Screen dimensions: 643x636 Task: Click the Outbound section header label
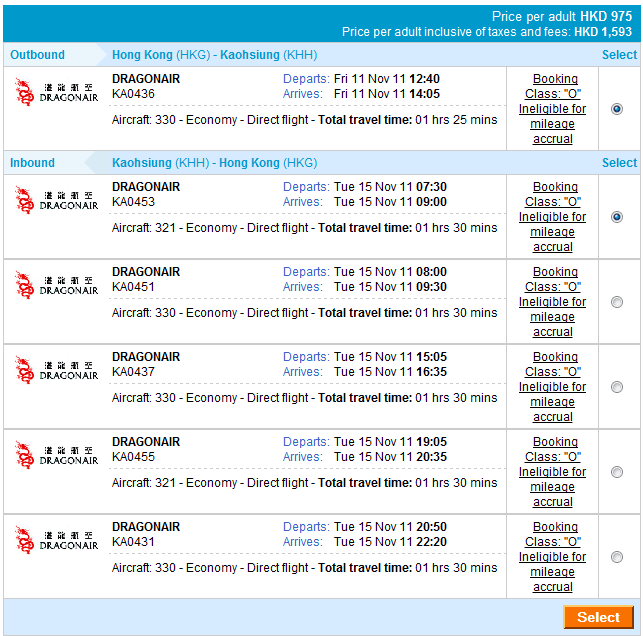37,55
